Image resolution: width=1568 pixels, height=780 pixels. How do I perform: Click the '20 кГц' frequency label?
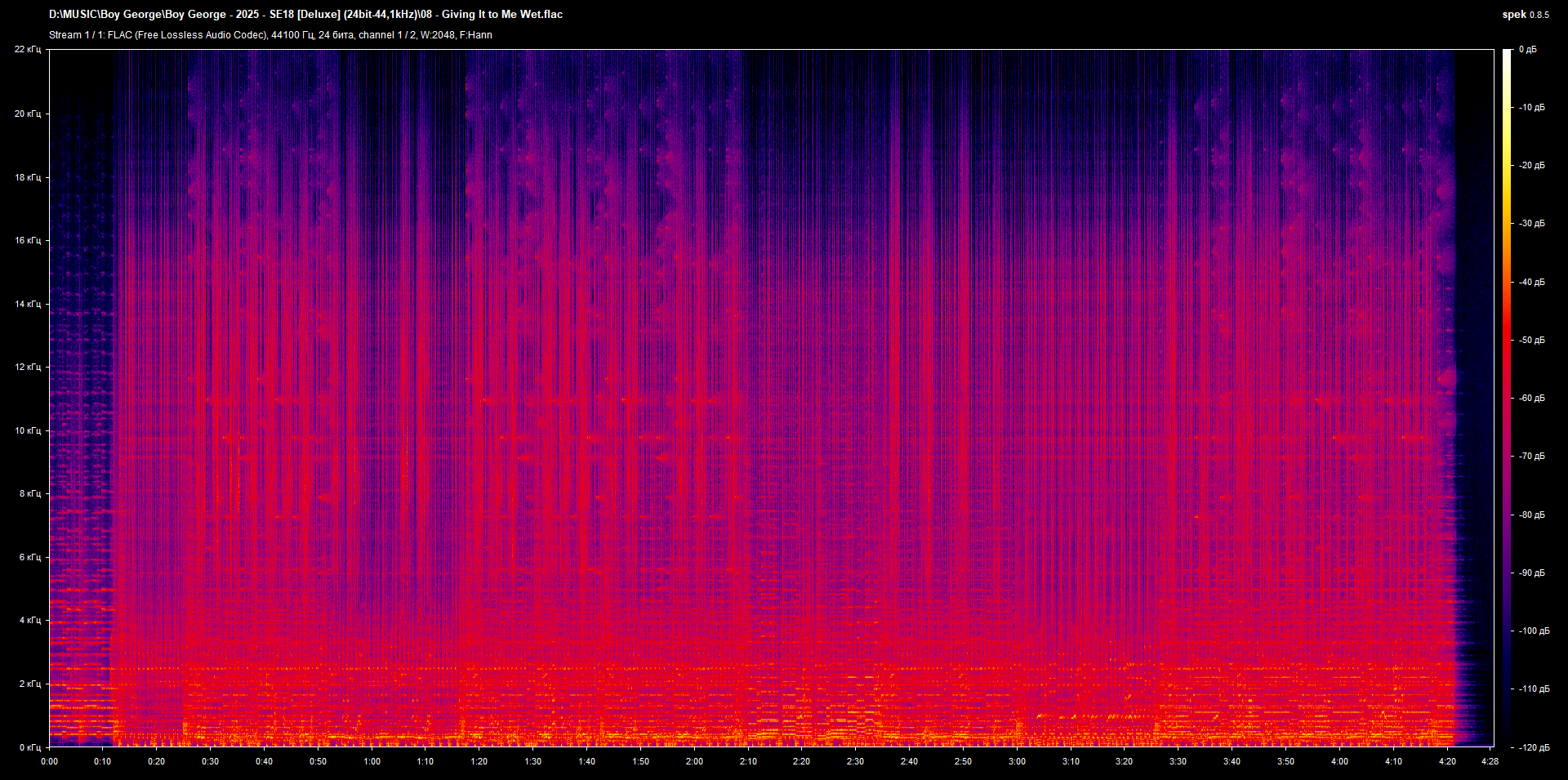pyautogui.click(x=28, y=114)
